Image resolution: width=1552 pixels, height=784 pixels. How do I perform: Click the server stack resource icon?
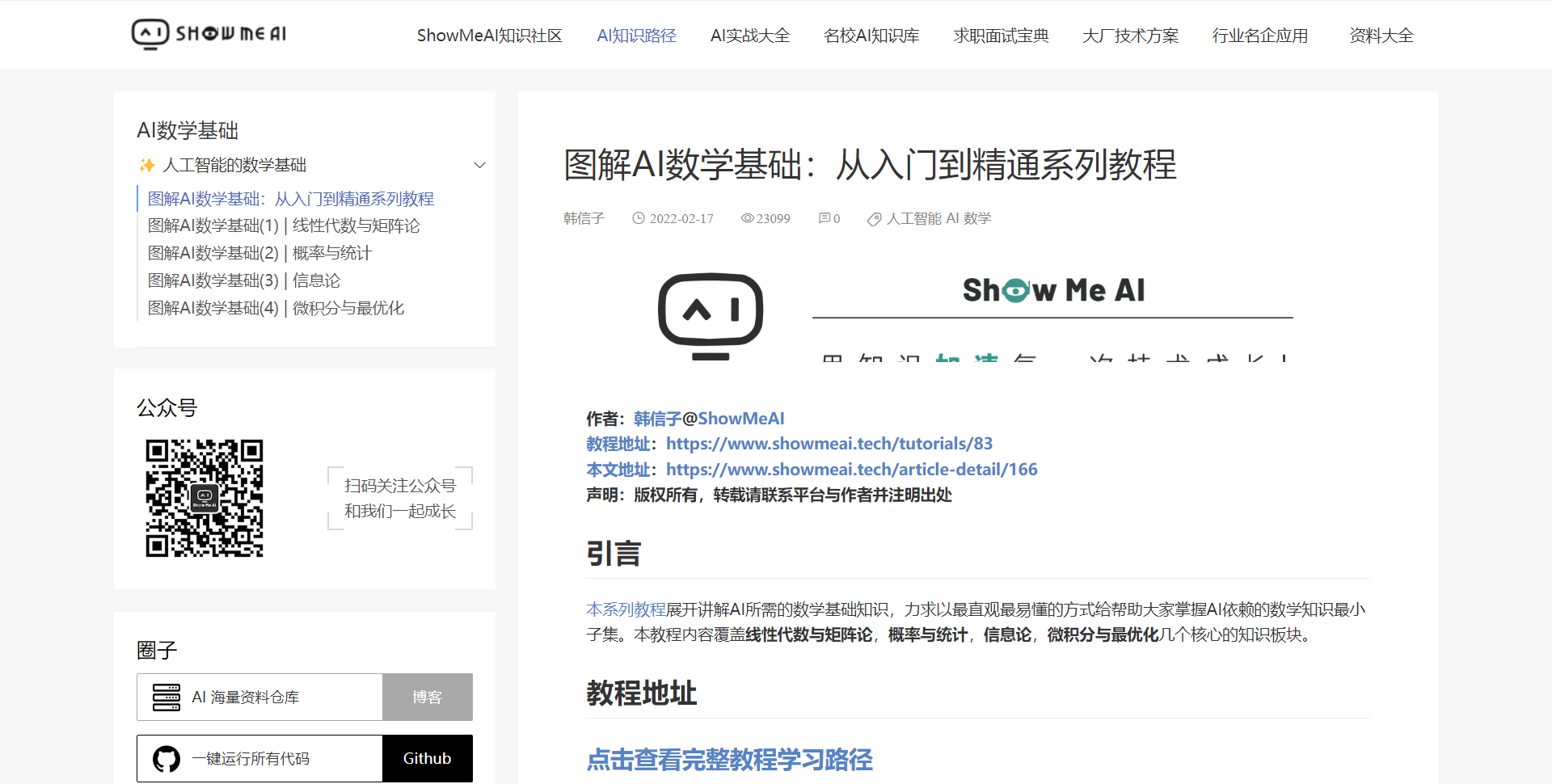pos(167,698)
